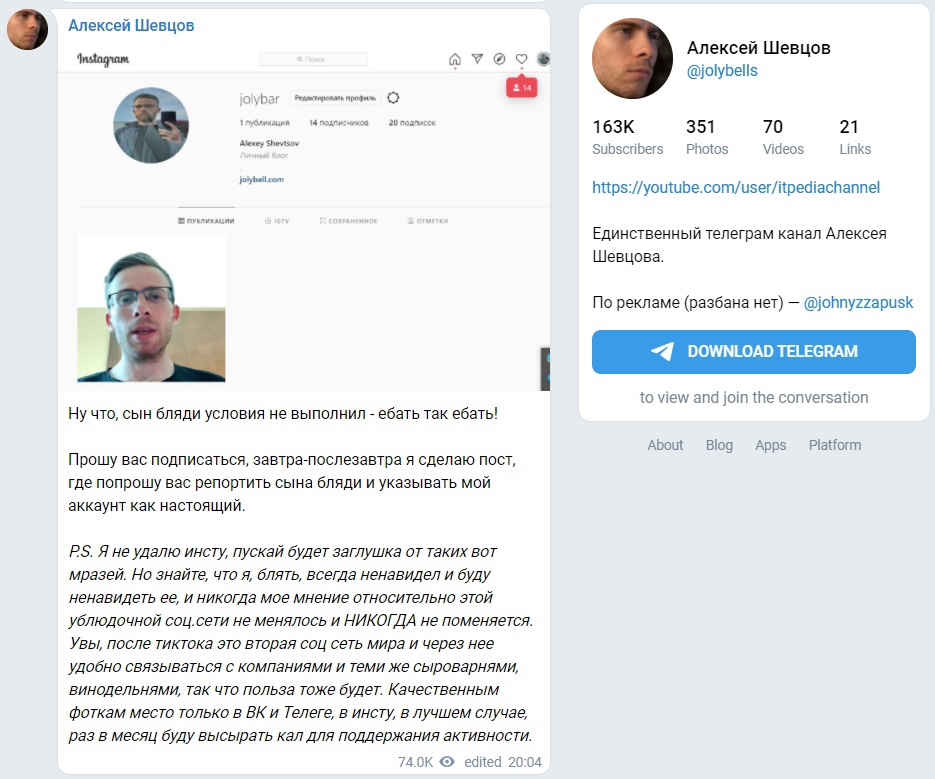Open the Instagram heart activity icon
The image size is (935, 779).
522,58
